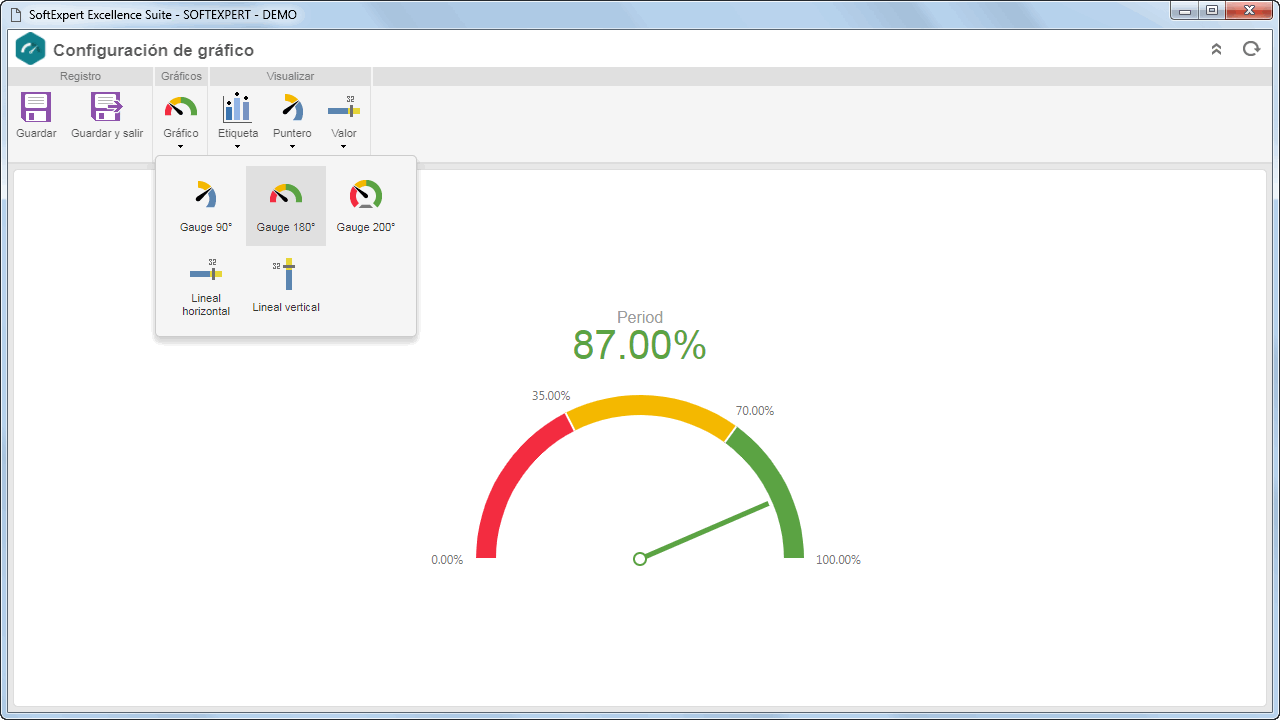This screenshot has width=1280, height=720.
Task: Click the Valor linear icon
Action: 344,108
